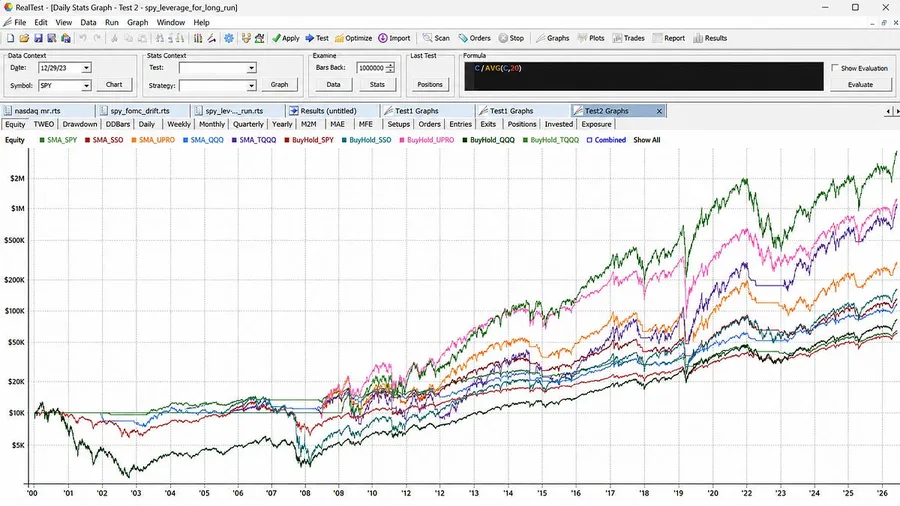
Task: Click the Evaluate button
Action: pyautogui.click(x=860, y=84)
